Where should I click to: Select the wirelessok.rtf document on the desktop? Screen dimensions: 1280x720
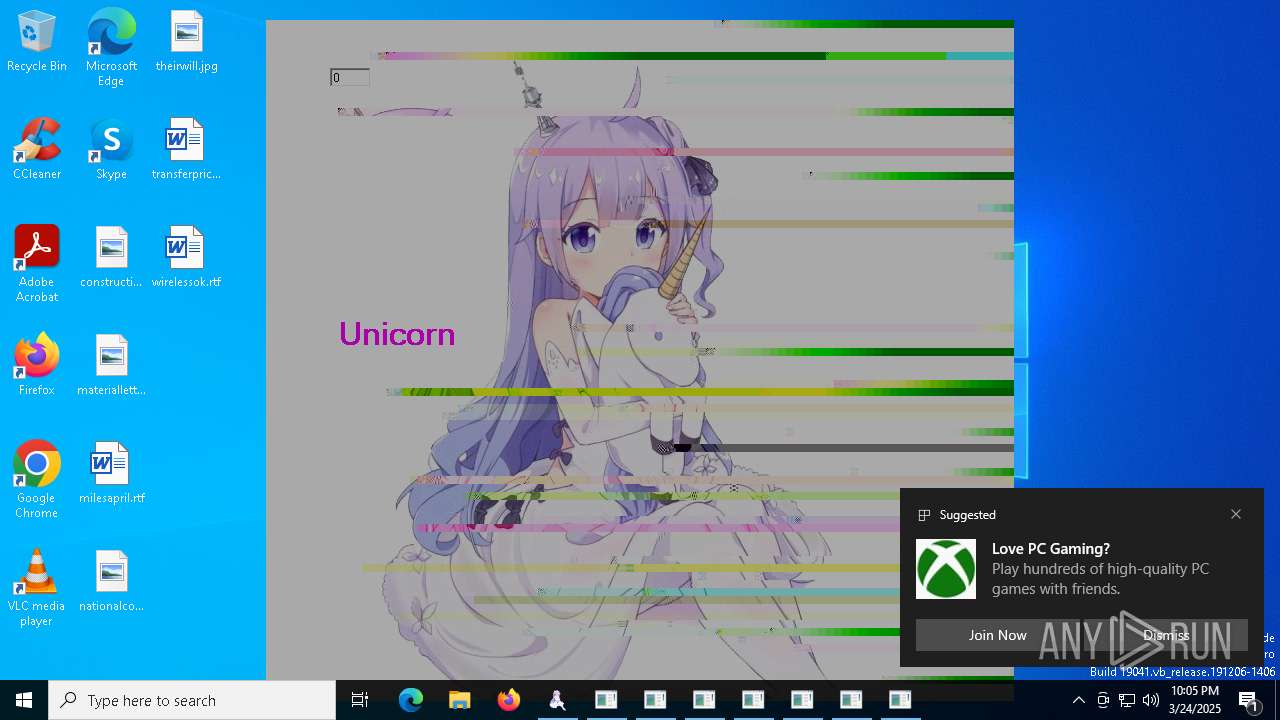186,258
